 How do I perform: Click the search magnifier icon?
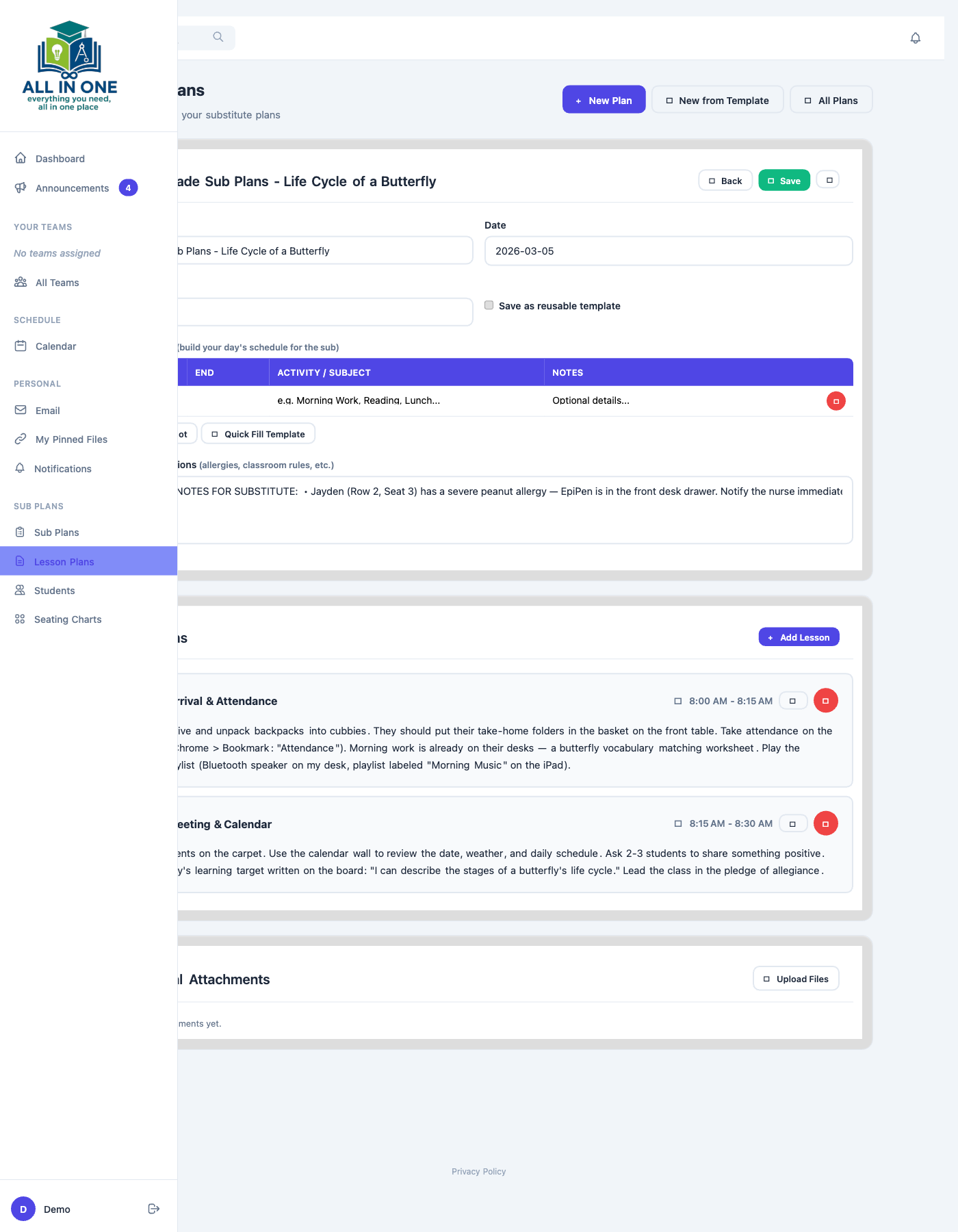218,37
